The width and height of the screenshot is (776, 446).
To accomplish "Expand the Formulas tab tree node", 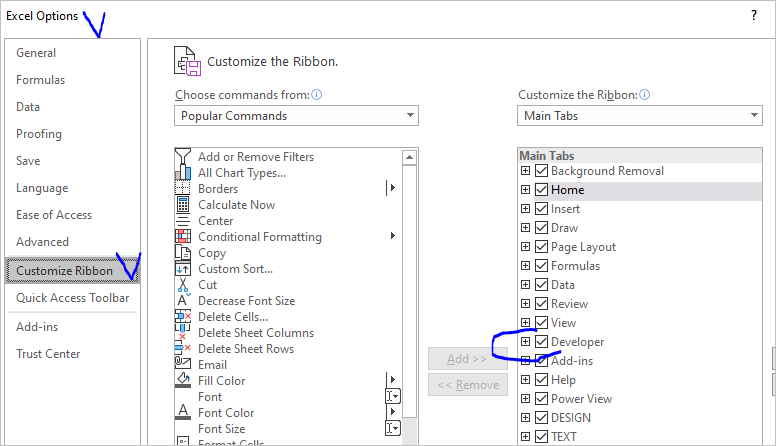I will click(x=526, y=266).
